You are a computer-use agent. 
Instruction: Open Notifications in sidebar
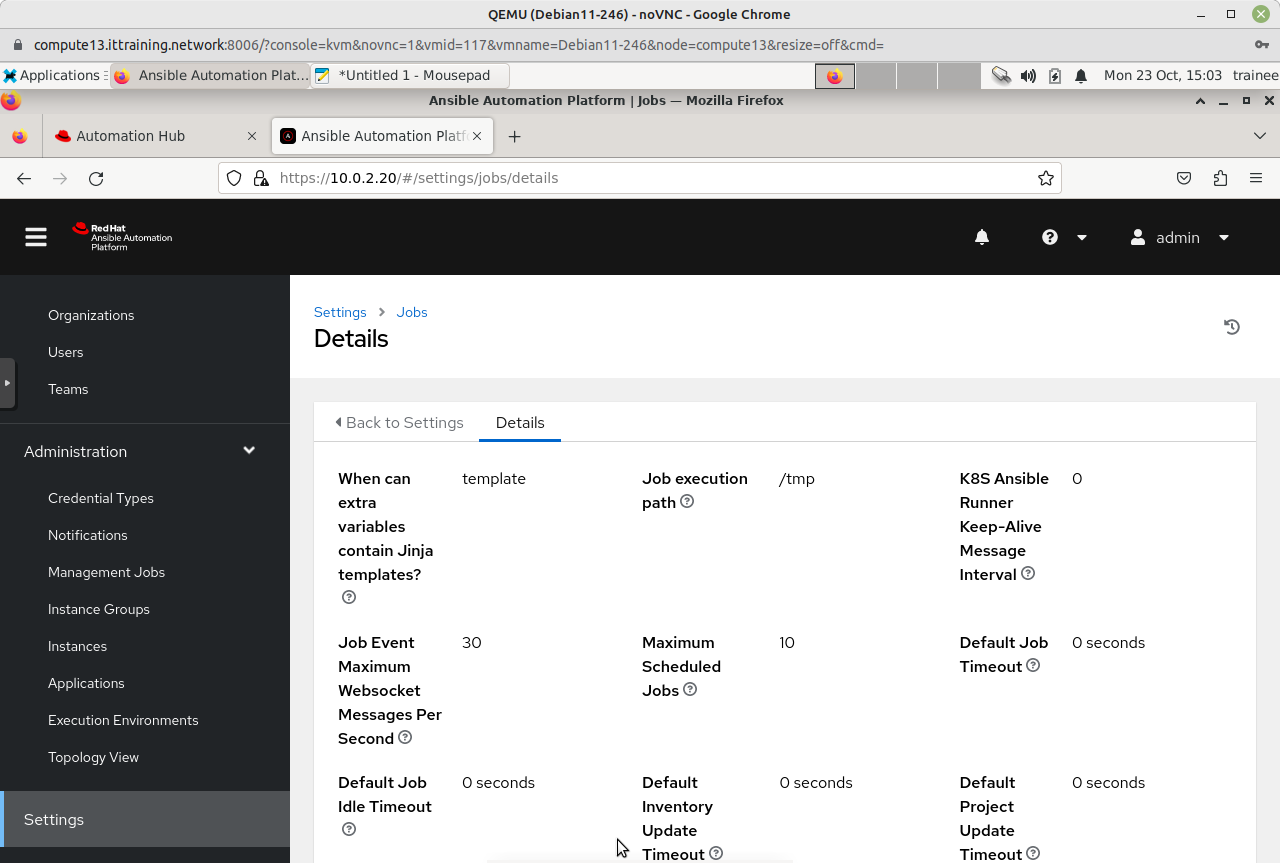coord(88,535)
